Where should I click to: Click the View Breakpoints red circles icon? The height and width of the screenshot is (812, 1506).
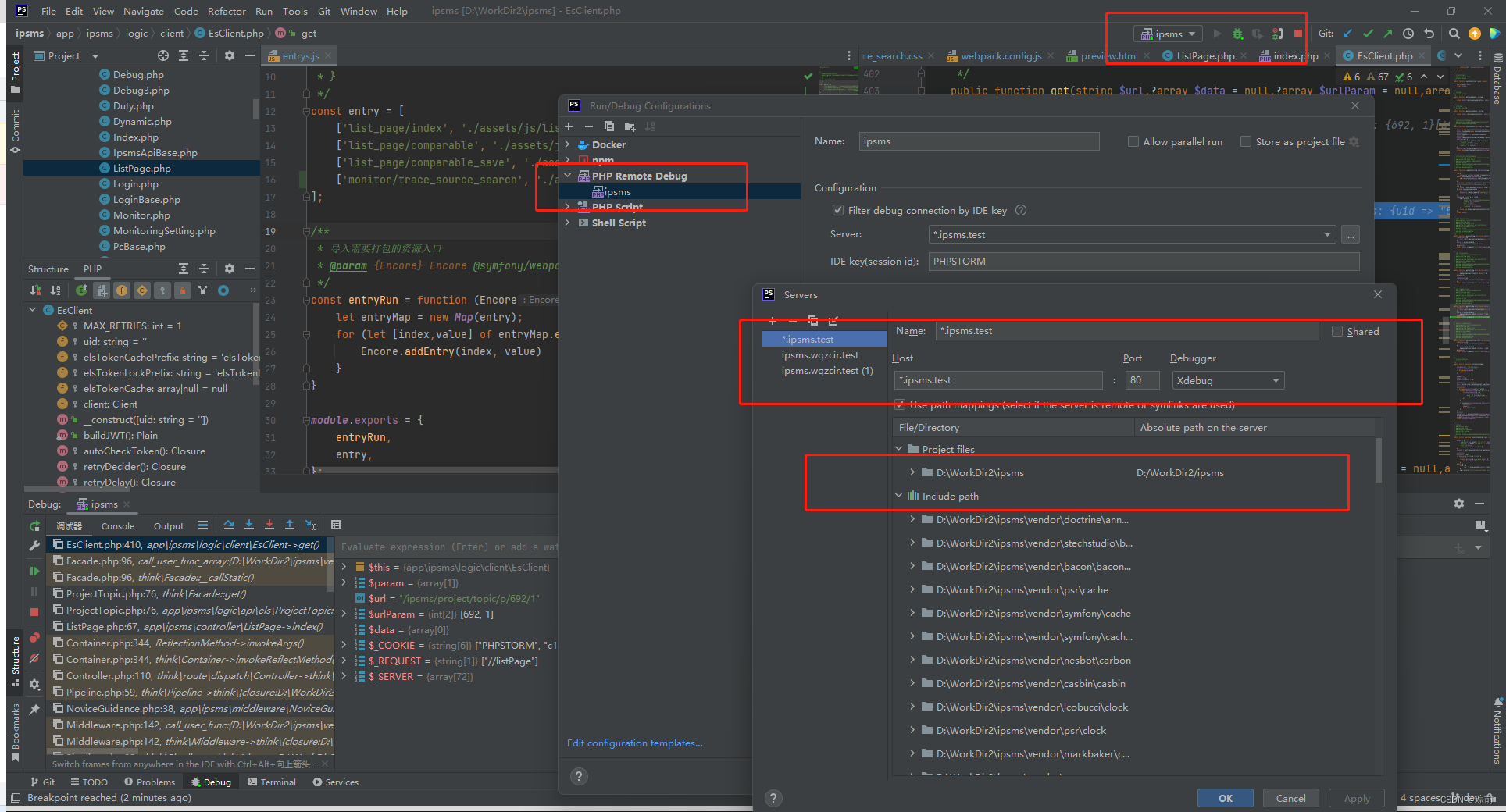tap(34, 637)
